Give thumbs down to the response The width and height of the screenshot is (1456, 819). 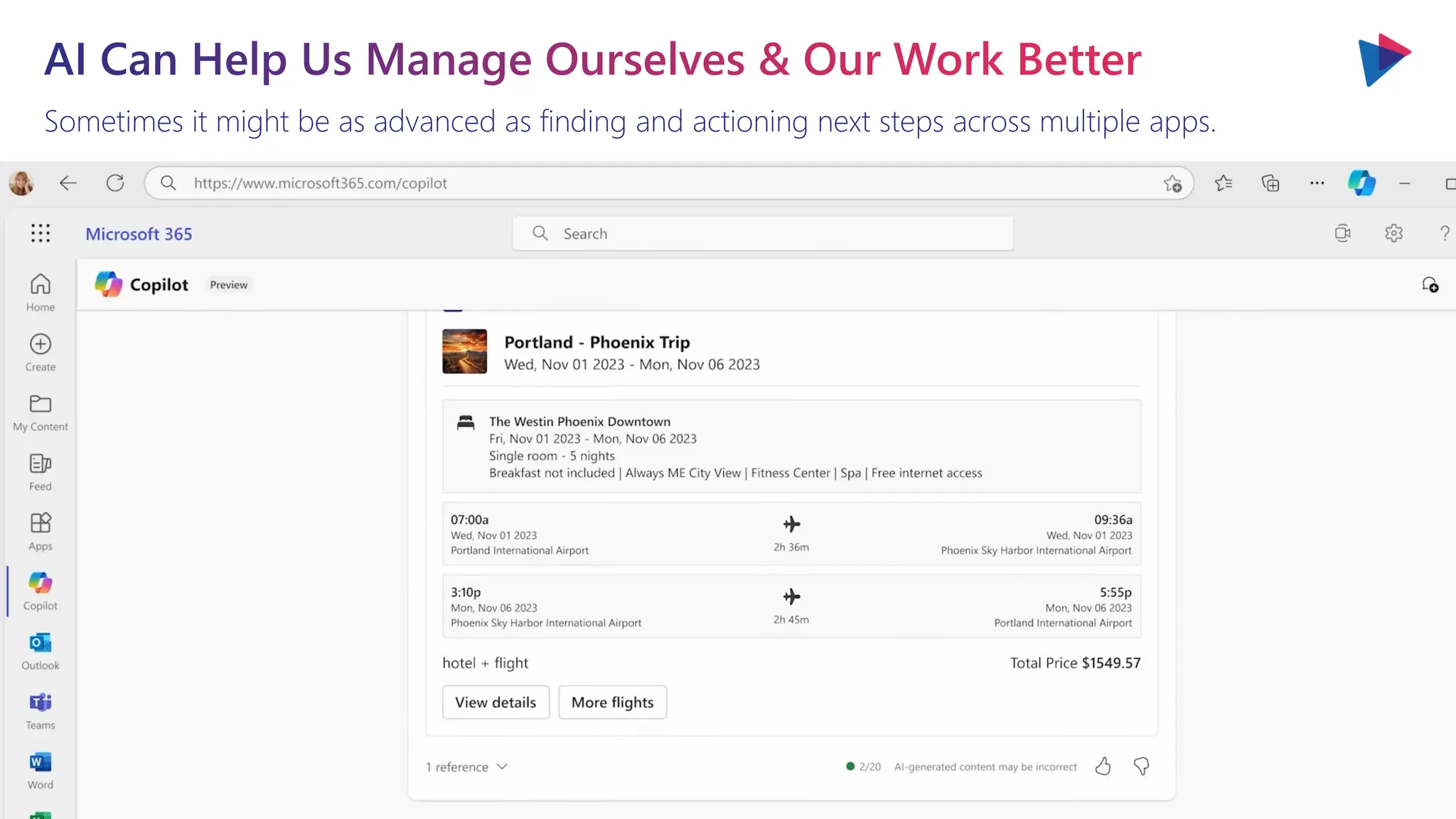point(1141,766)
